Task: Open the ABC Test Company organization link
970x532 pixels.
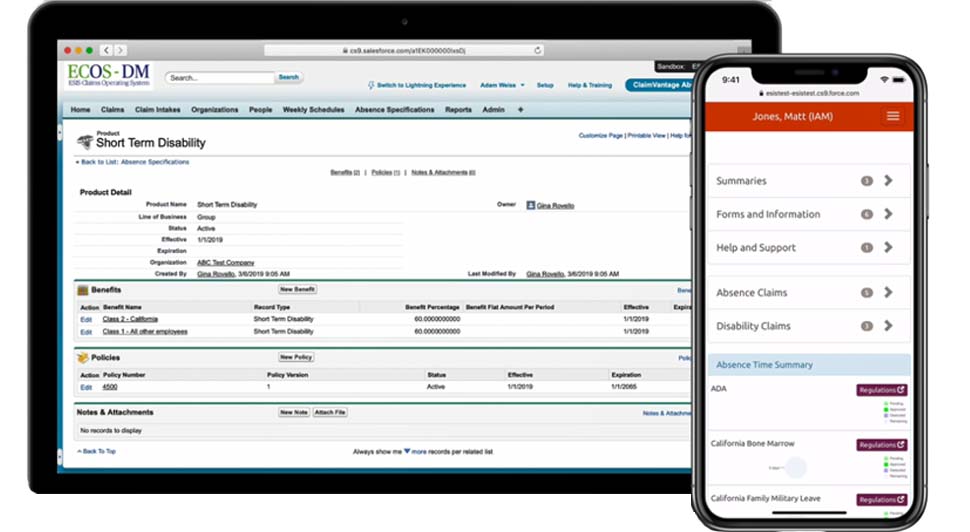Action: tap(225, 262)
